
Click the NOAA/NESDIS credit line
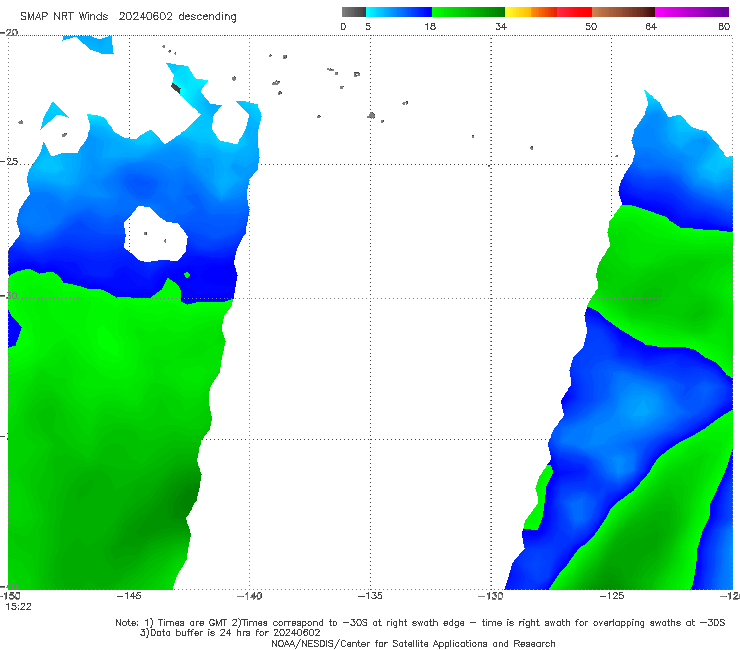[413, 644]
